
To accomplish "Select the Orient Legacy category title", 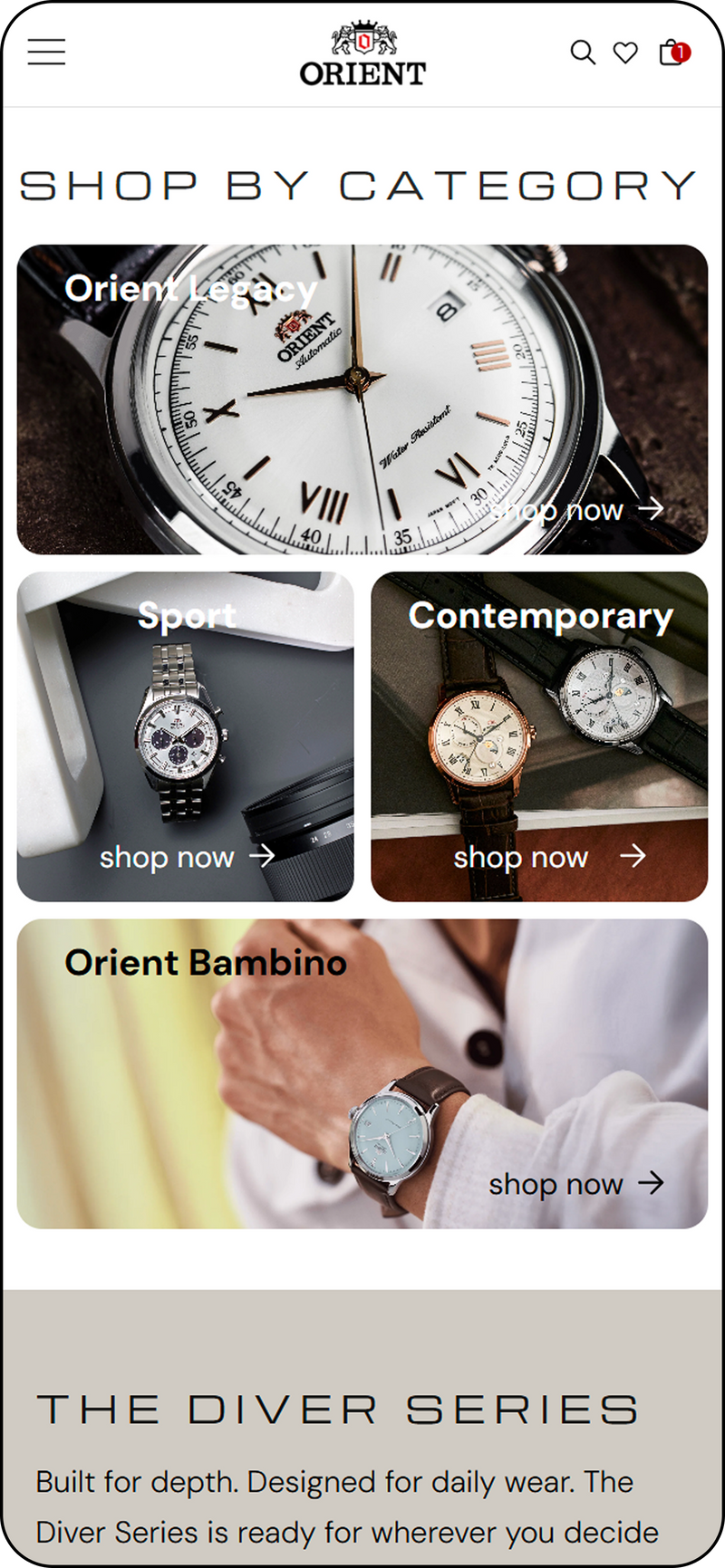I will [x=191, y=289].
